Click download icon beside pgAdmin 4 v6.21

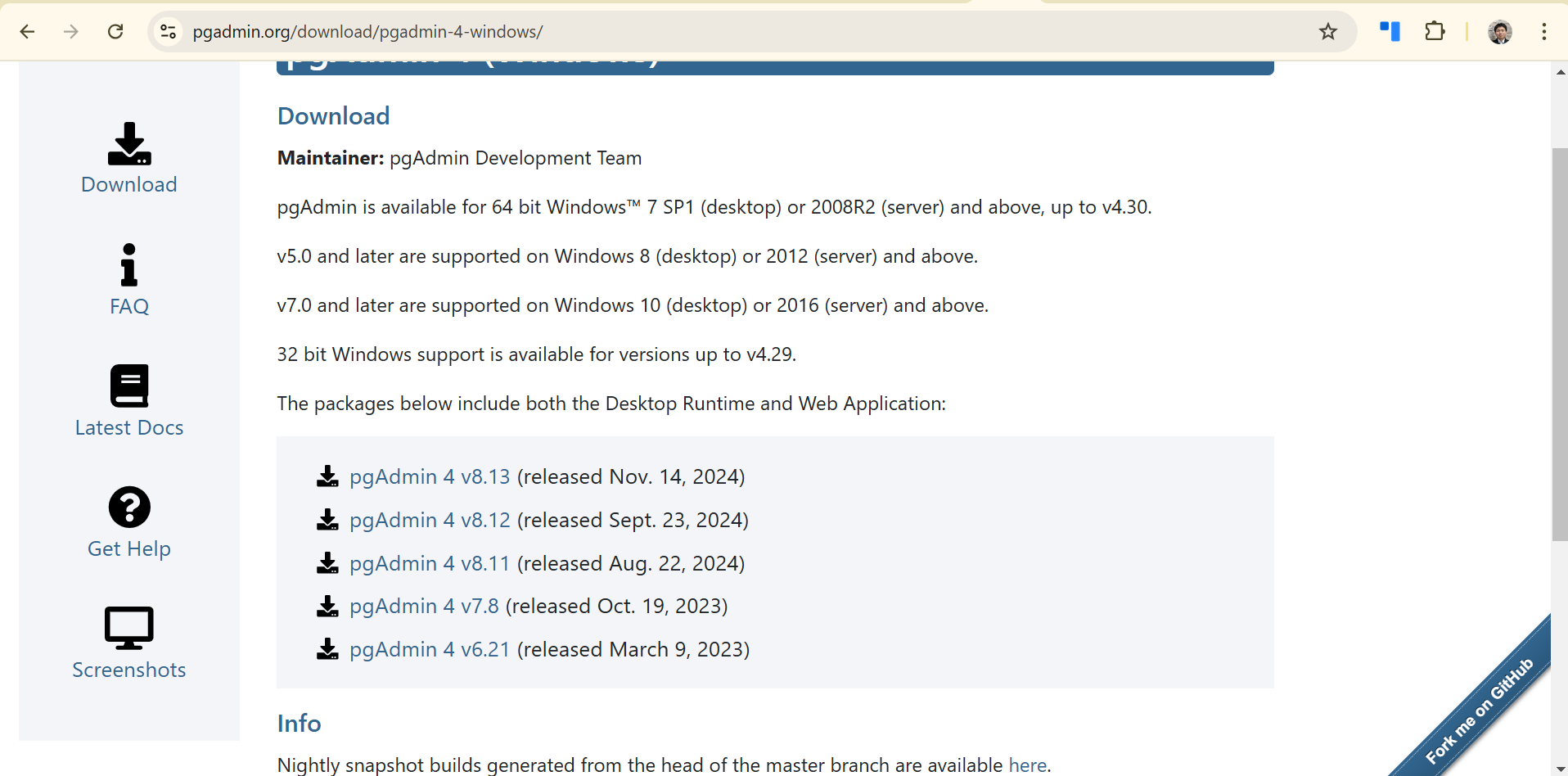327,649
